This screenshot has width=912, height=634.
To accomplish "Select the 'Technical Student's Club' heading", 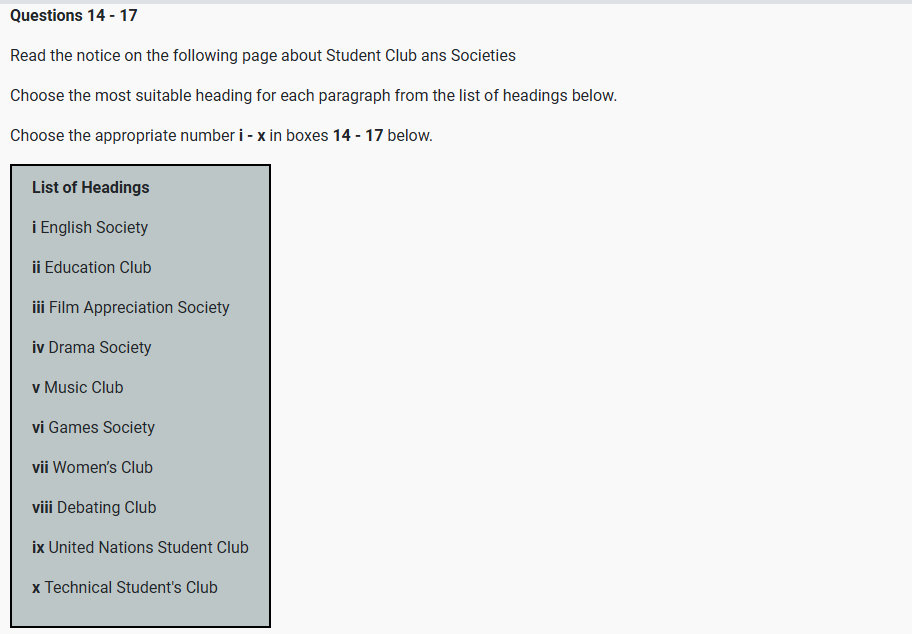I will point(131,587).
